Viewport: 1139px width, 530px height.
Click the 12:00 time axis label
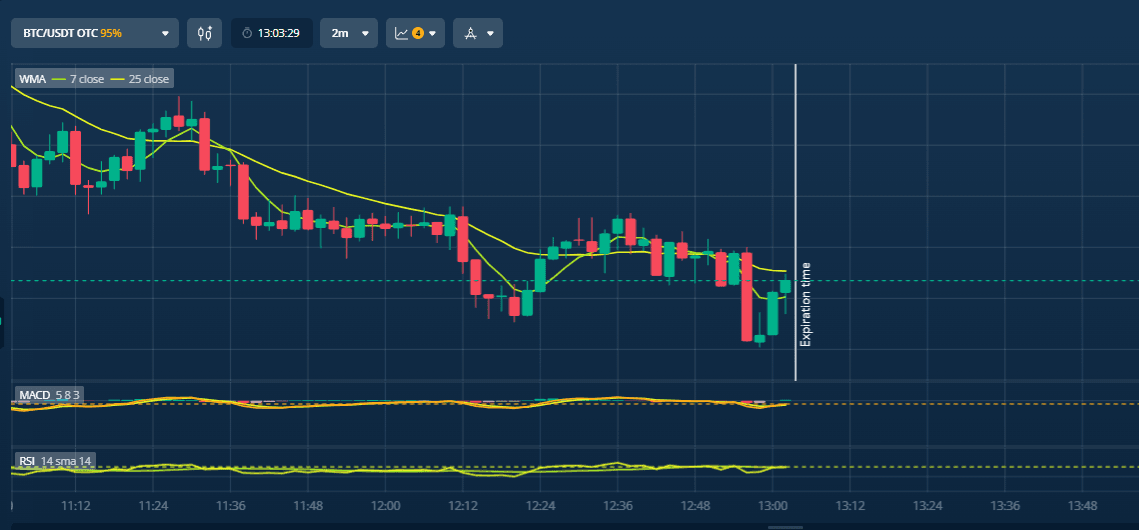pyautogui.click(x=385, y=505)
